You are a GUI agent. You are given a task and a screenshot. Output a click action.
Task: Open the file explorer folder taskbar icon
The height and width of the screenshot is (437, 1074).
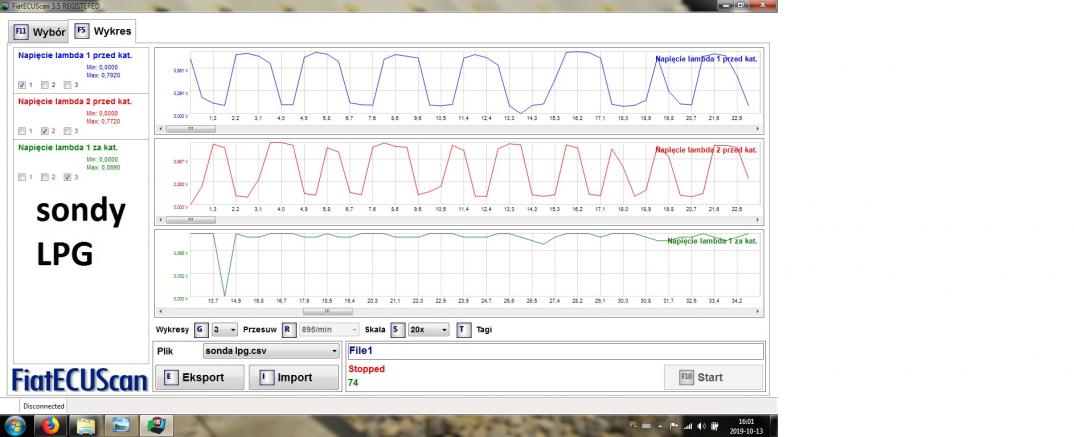pos(86,425)
